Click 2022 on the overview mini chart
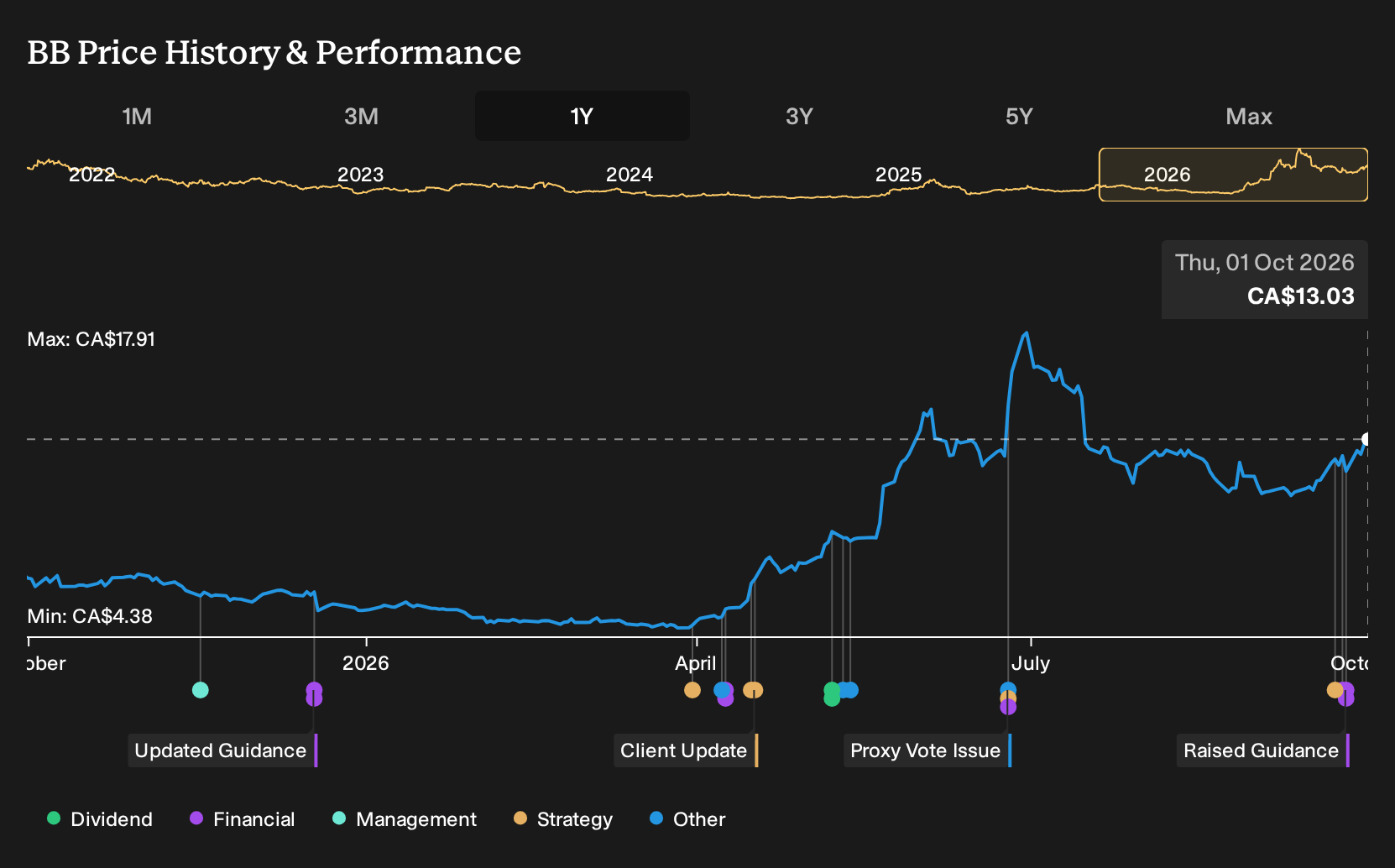Screen dimensions: 1395x868 [x=92, y=175]
